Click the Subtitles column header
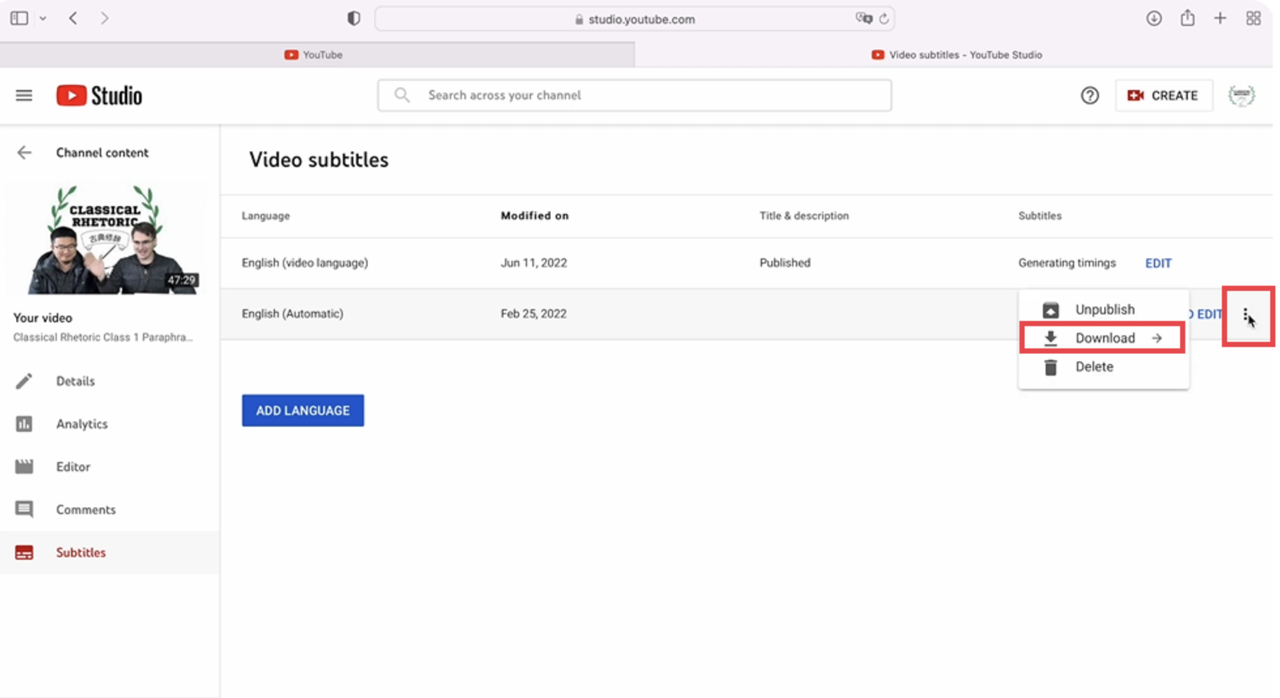The image size is (1280, 698). pos(1040,216)
